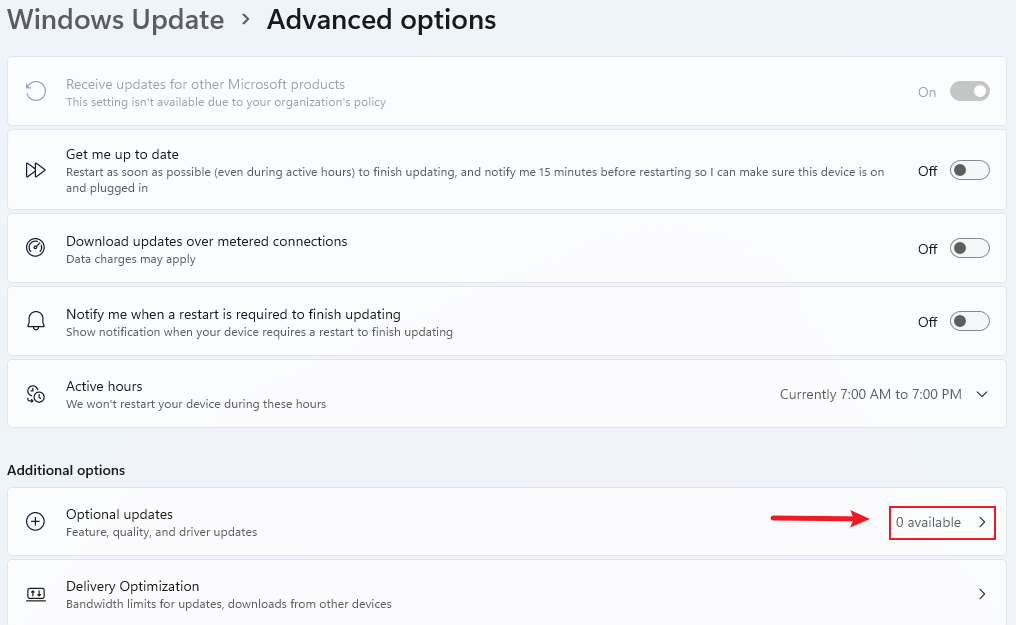
Task: Click the refresh icon beside Receive updates
Action: (35, 92)
